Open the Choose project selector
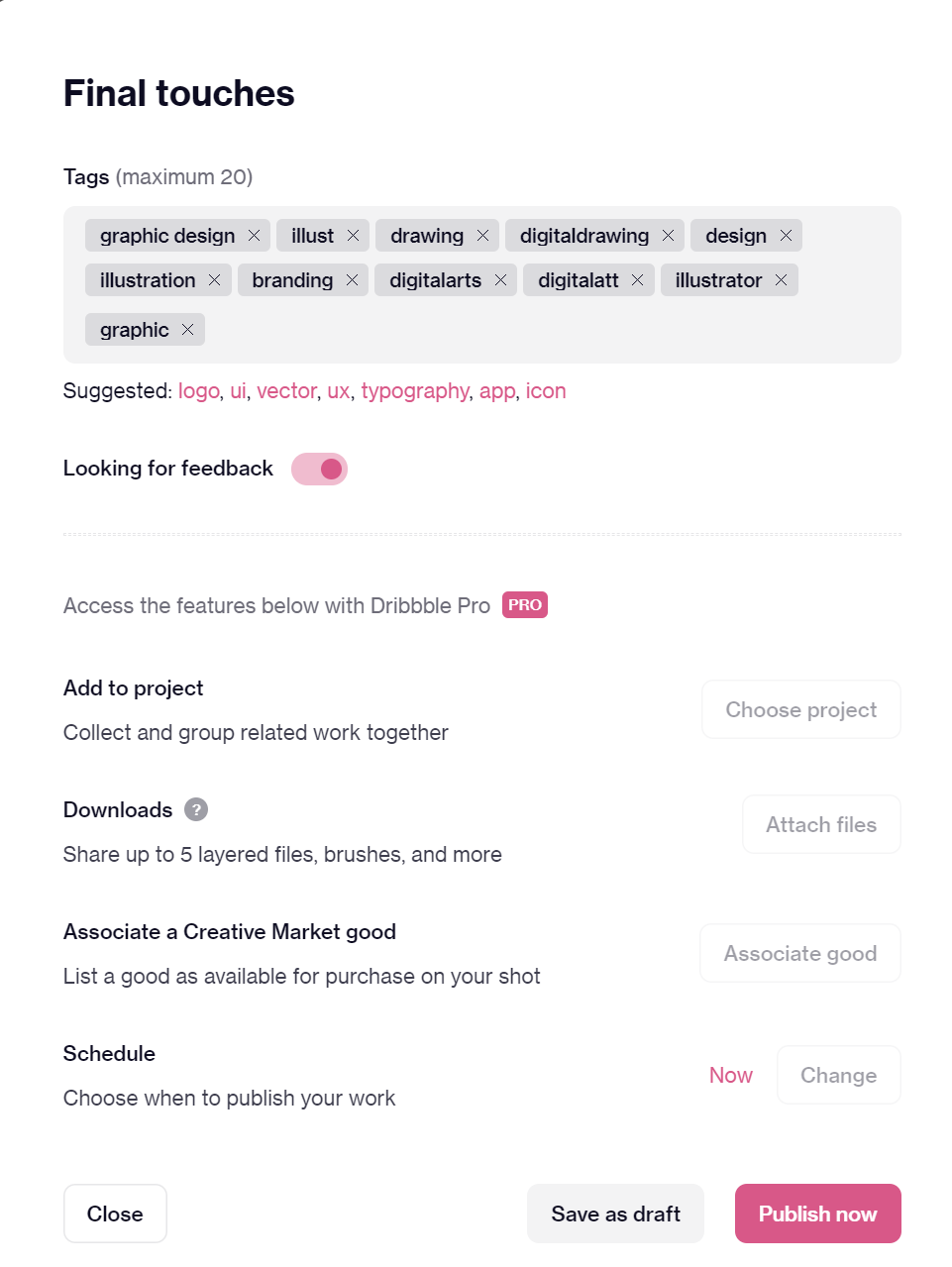Screen dimensions: 952x1267 pyautogui.click(x=801, y=709)
